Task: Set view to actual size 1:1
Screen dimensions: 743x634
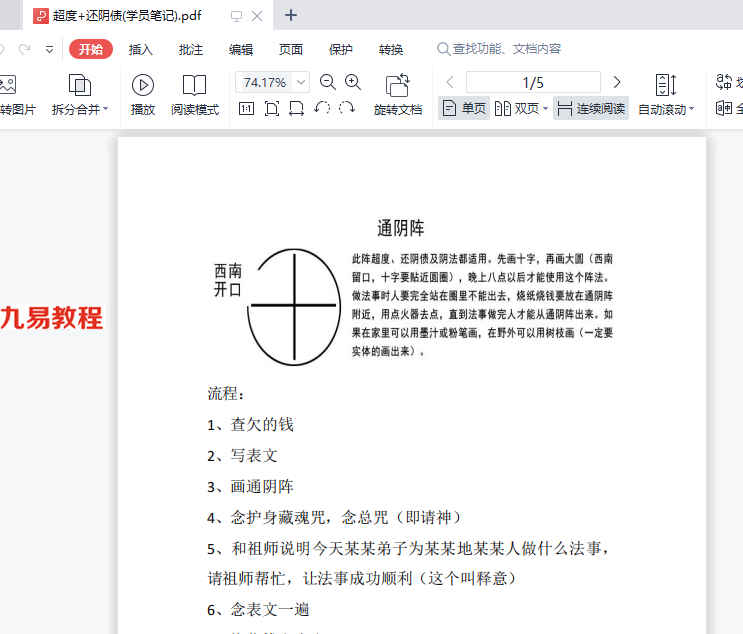Action: point(246,109)
